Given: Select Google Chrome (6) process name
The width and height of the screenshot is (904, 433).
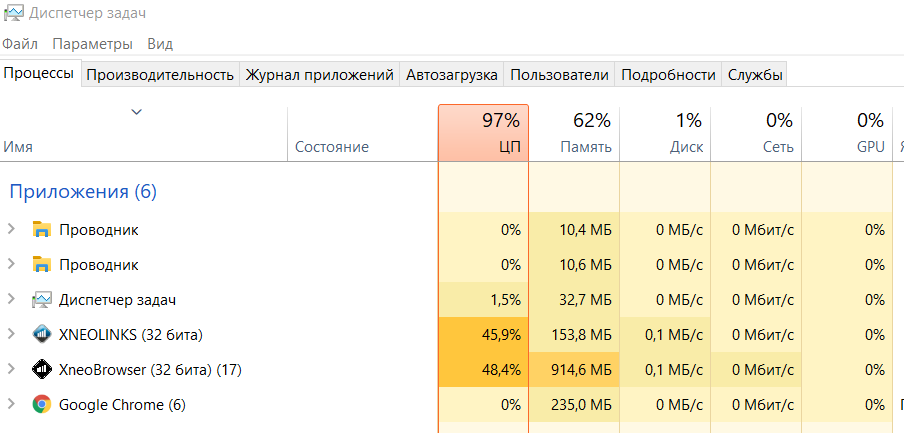Looking at the screenshot, I should click(122, 405).
